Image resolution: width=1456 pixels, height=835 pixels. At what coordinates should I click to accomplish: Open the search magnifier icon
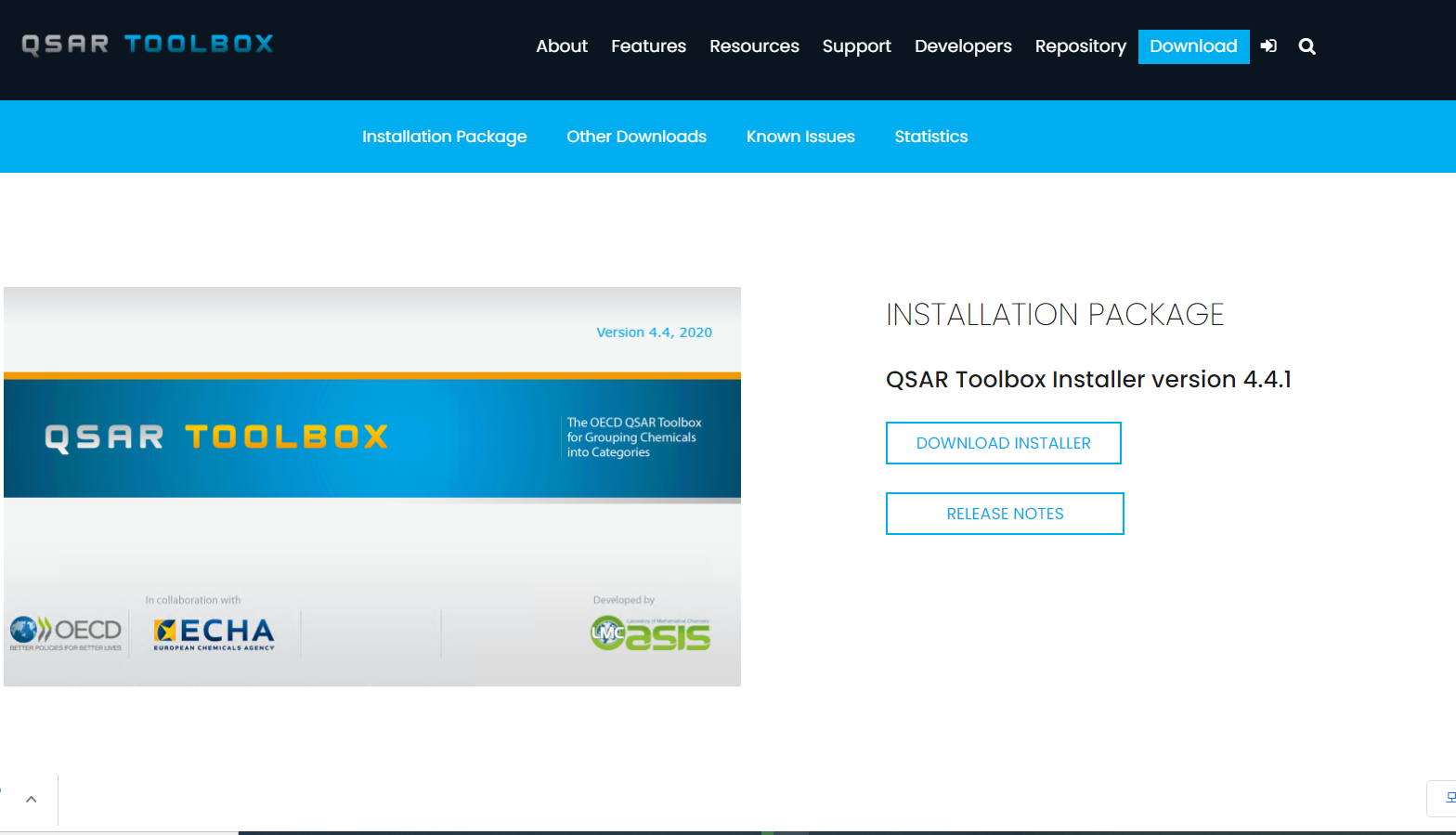[x=1307, y=46]
